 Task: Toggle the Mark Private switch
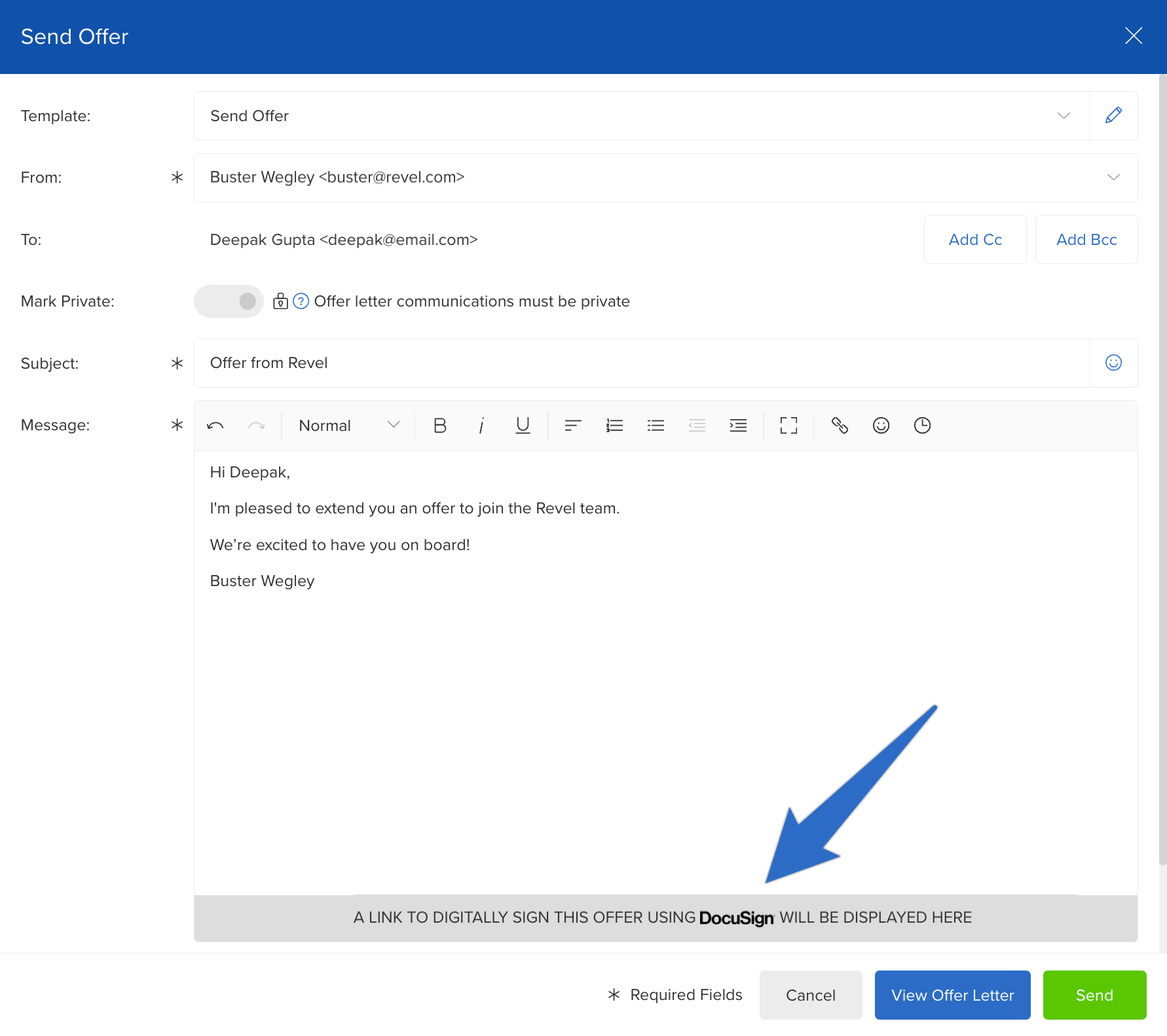click(229, 301)
